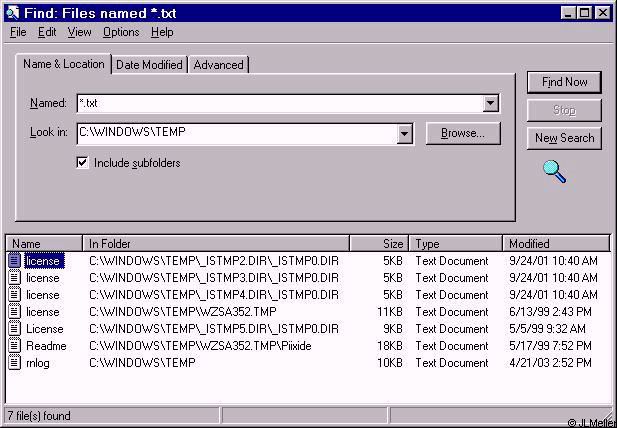Image resolution: width=617 pixels, height=428 pixels.
Task: Sort results by the Size column header
Action: coord(379,244)
